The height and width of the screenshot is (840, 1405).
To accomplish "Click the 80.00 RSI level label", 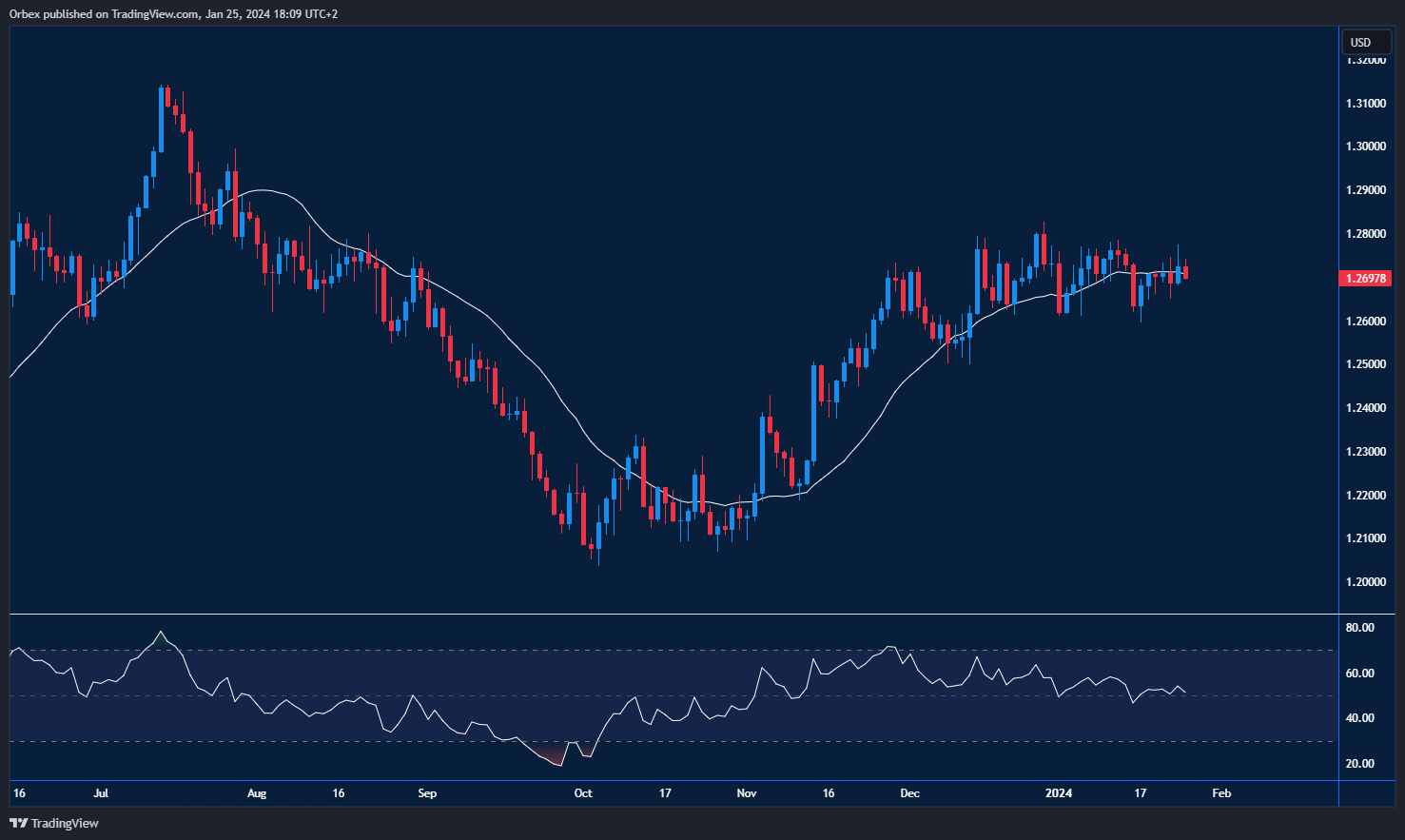I will pyautogui.click(x=1358, y=627).
